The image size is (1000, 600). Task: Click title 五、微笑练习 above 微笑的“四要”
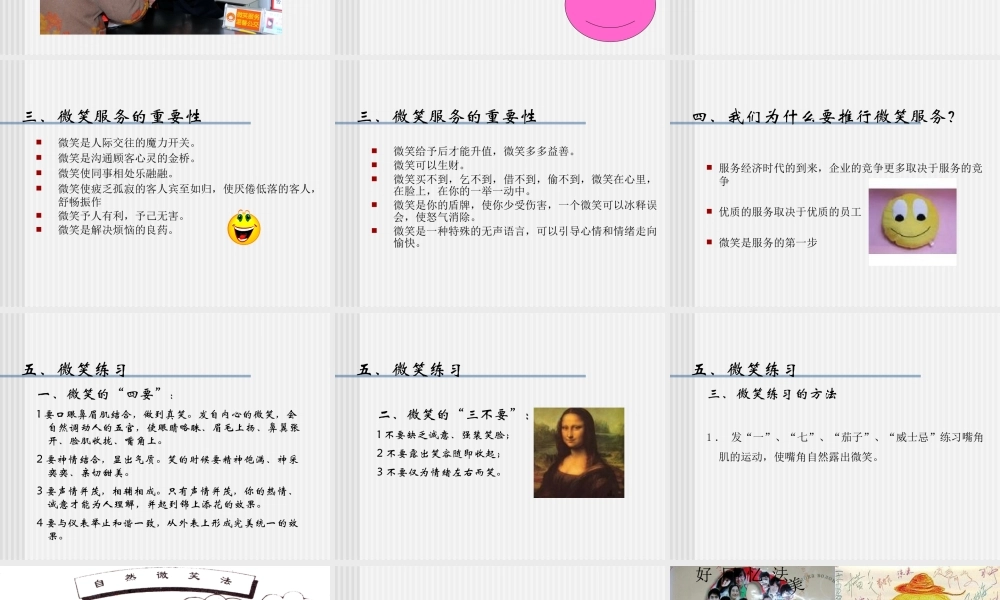click(x=75, y=369)
